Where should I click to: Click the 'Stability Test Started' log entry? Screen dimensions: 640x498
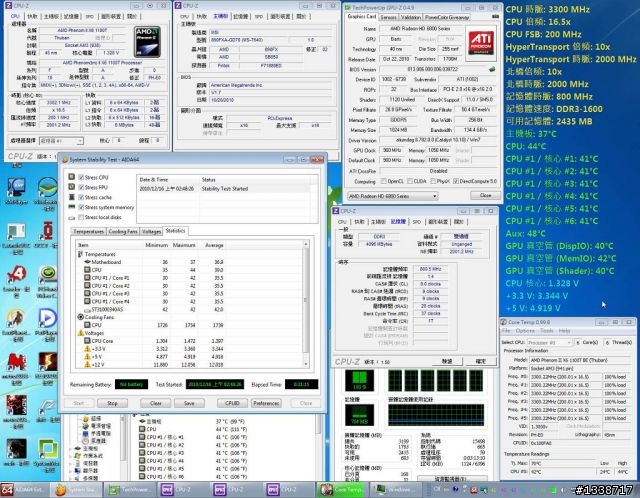225,189
